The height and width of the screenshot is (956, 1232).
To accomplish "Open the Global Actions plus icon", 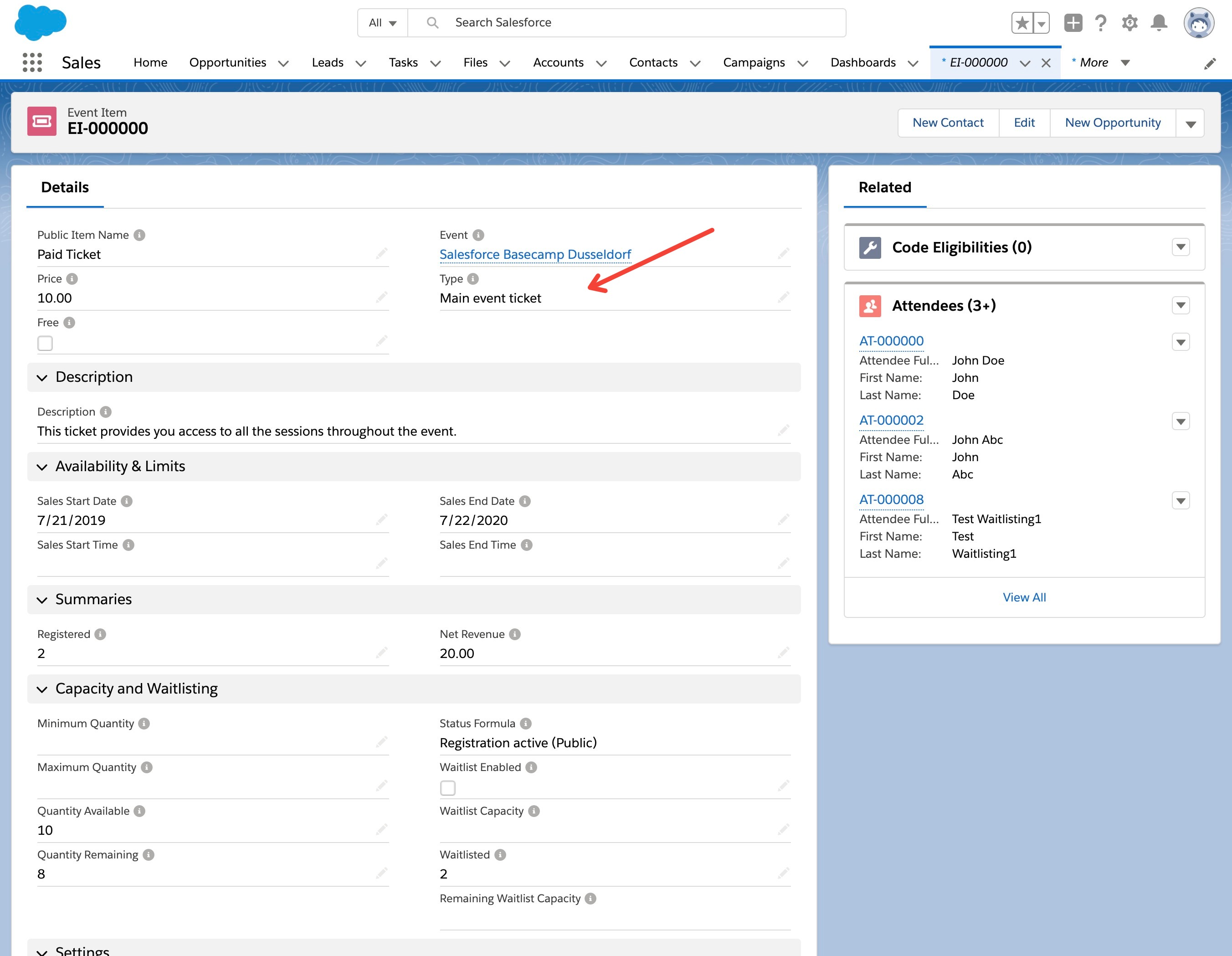I will [x=1073, y=23].
